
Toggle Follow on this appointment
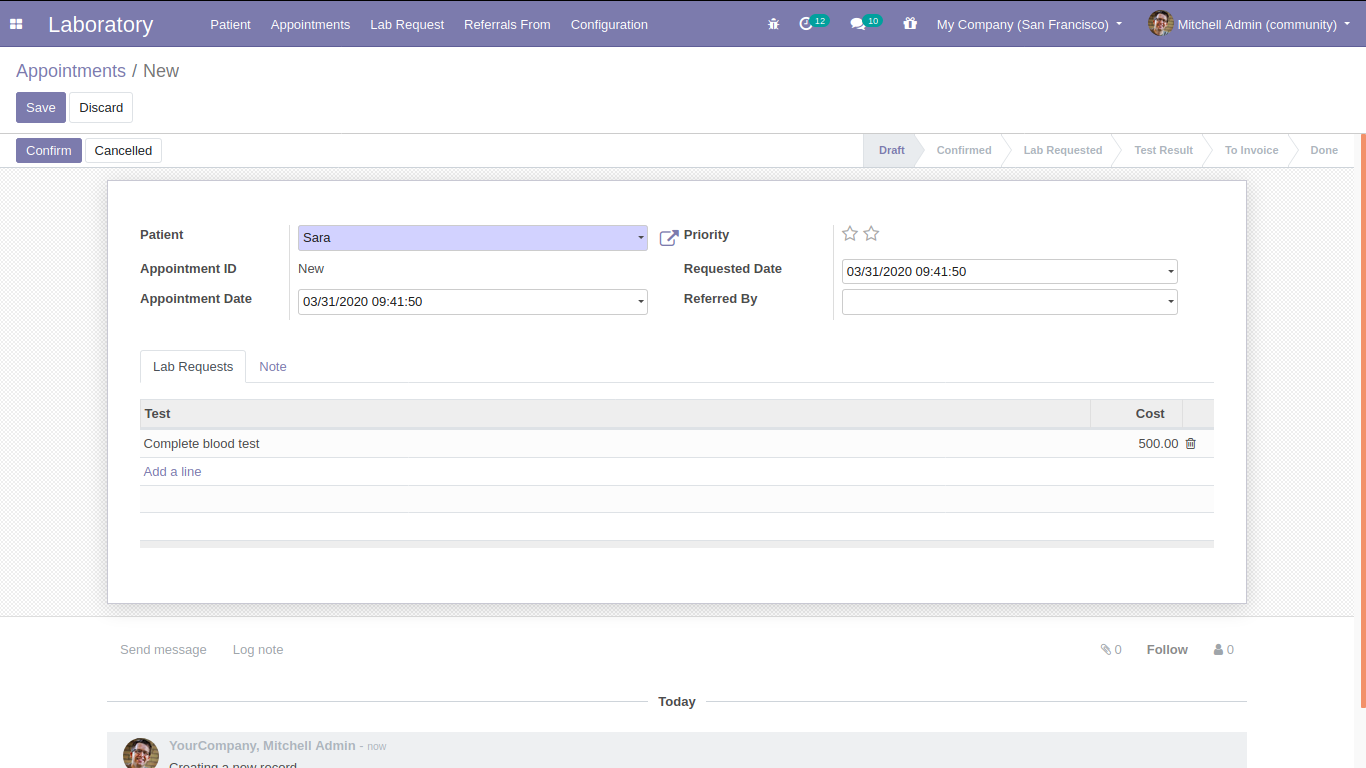pos(1167,650)
